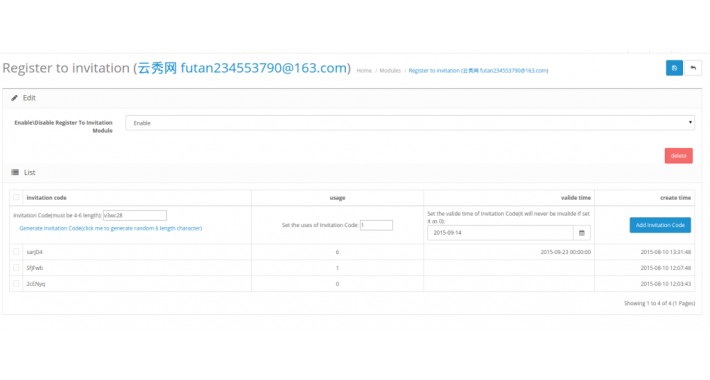Click the usage column header
This screenshot has width=710, height=380.
pos(337,198)
